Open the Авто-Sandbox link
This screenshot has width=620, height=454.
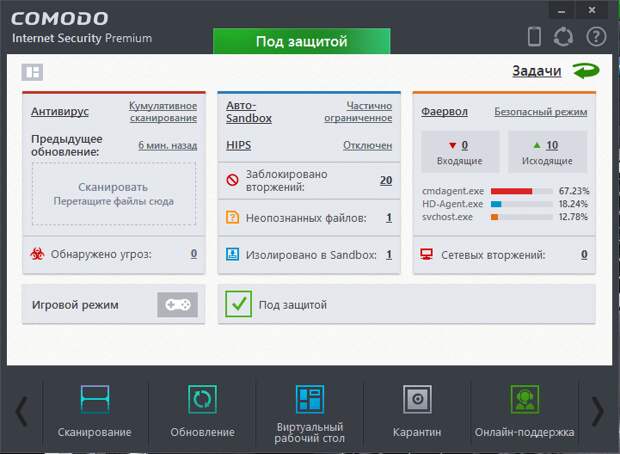coord(249,112)
